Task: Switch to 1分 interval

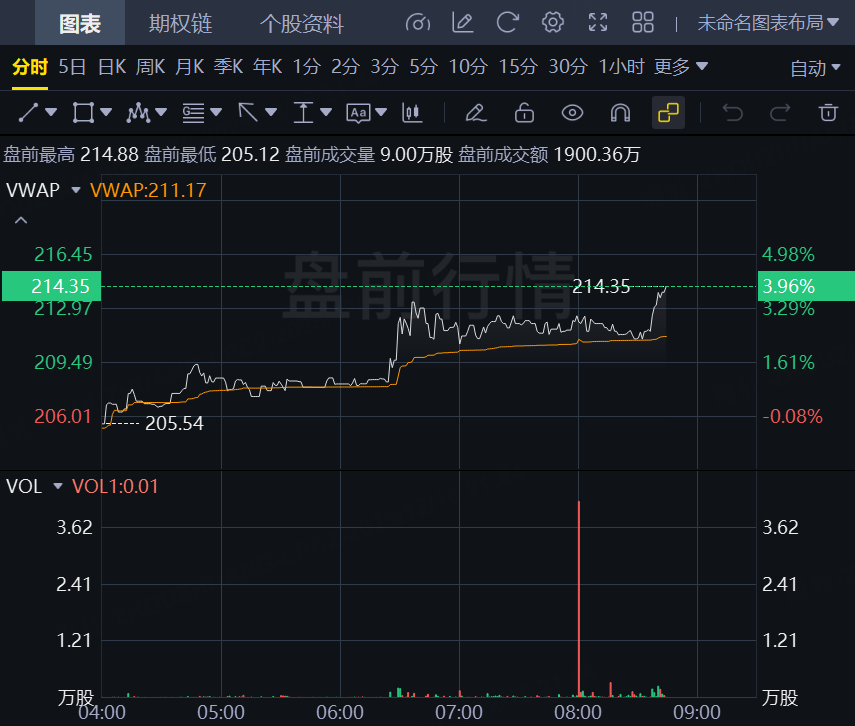Action: tap(306, 67)
